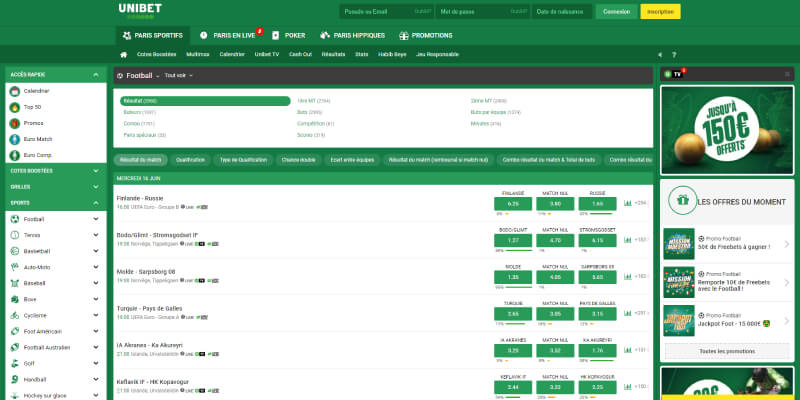Image resolution: width=800 pixels, height=400 pixels.
Task: Click the yellow Inscription button
Action: click(660, 12)
